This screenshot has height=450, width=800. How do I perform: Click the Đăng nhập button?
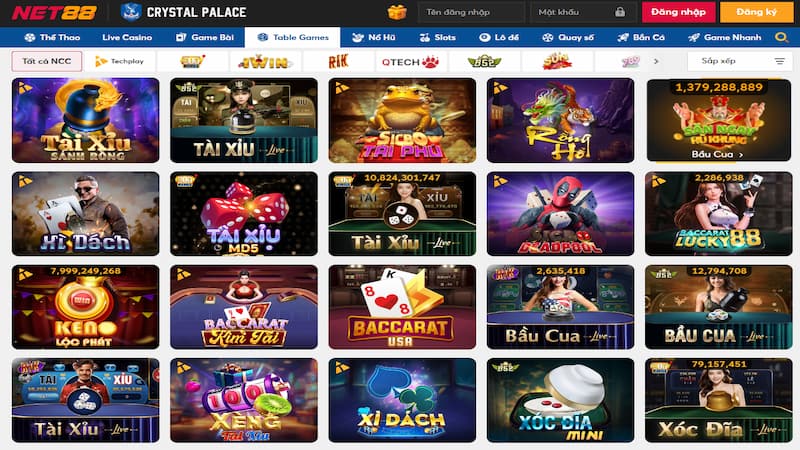(678, 12)
